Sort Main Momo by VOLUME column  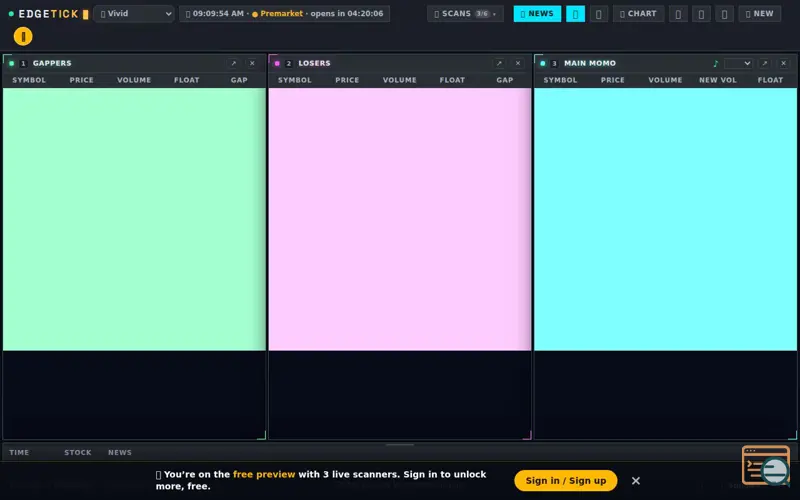(x=665, y=80)
